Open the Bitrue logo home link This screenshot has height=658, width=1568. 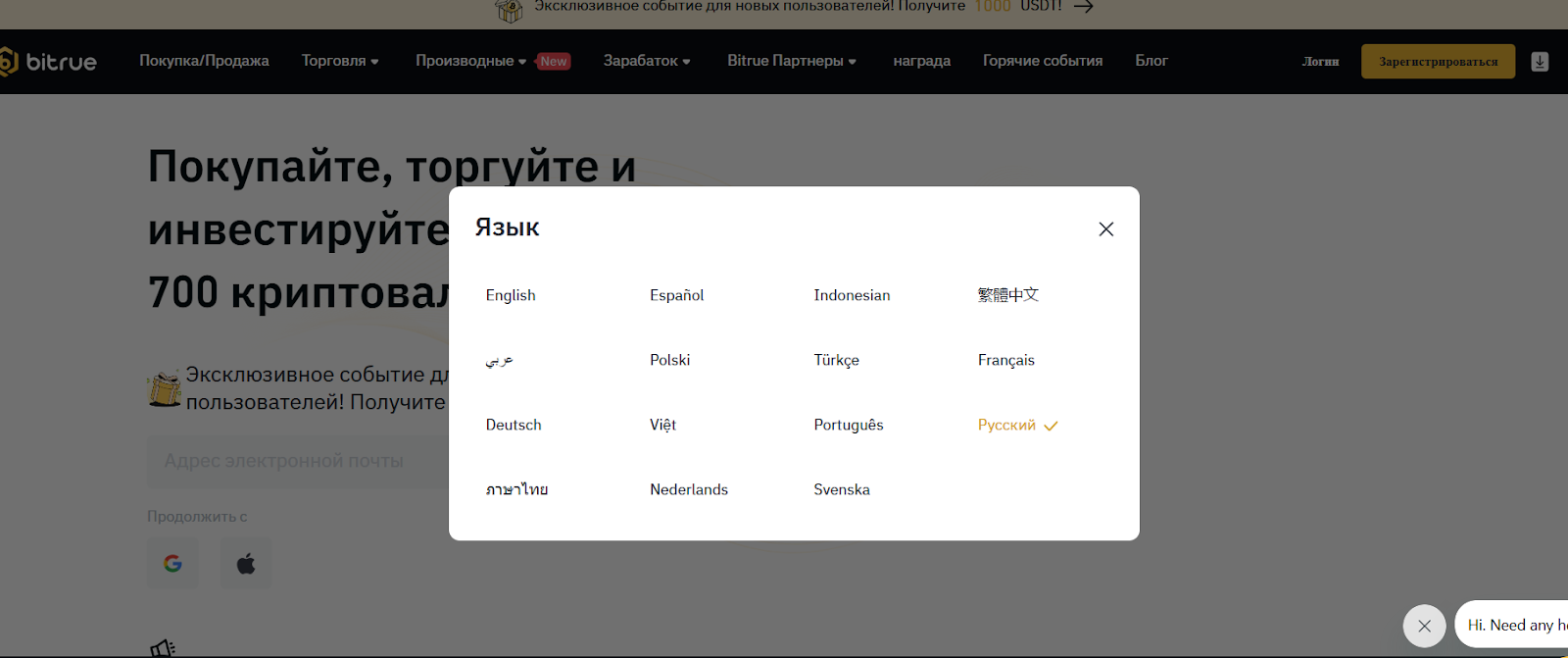(49, 62)
